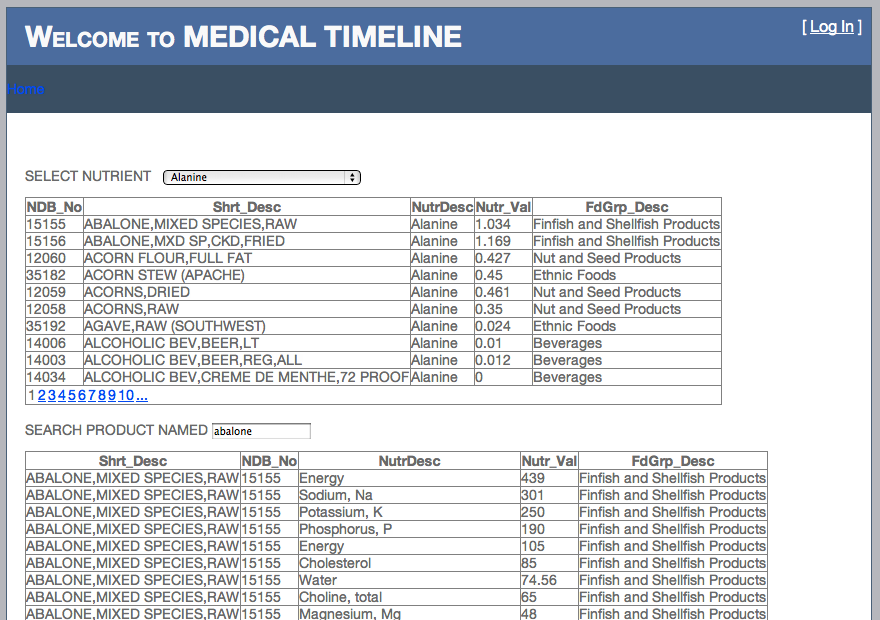880x620 pixels.
Task: Click the ellipsis for more pages
Action: (142, 396)
